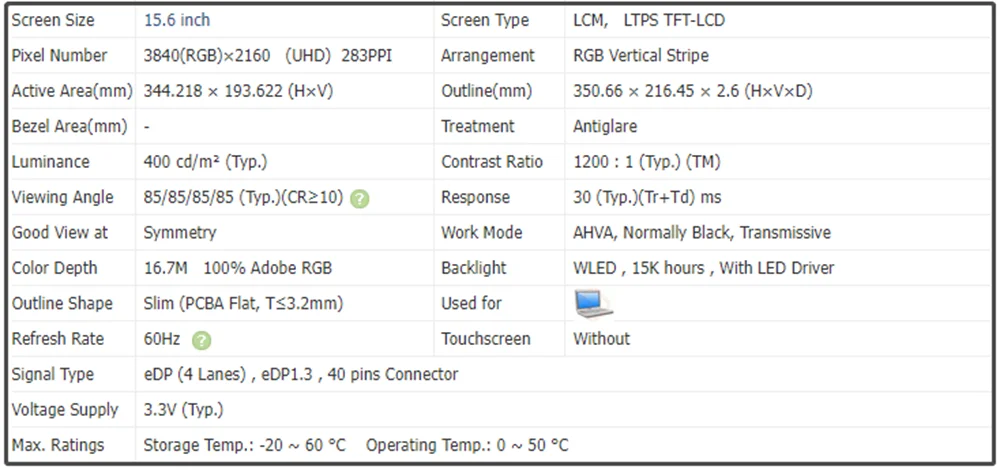Click the 400 cd/m² luminance value
This screenshot has width=1000, height=470.
coord(205,162)
